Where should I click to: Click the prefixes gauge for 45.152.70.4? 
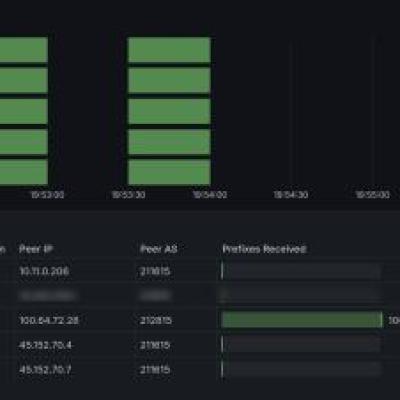[x=301, y=345]
